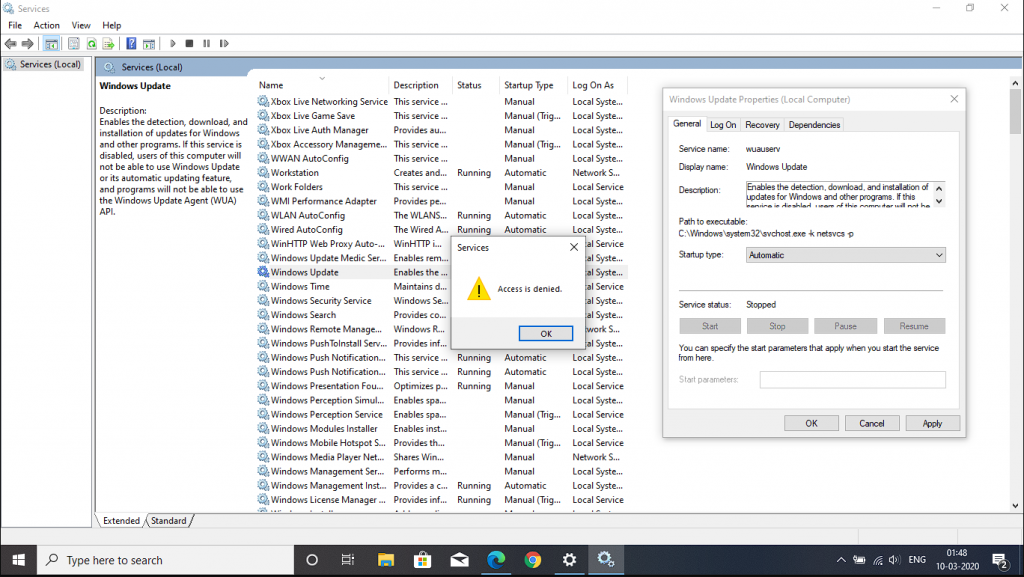The height and width of the screenshot is (577, 1024).
Task: Toggle Show/Hide Console Tree icon
Action: pyautogui.click(x=51, y=44)
